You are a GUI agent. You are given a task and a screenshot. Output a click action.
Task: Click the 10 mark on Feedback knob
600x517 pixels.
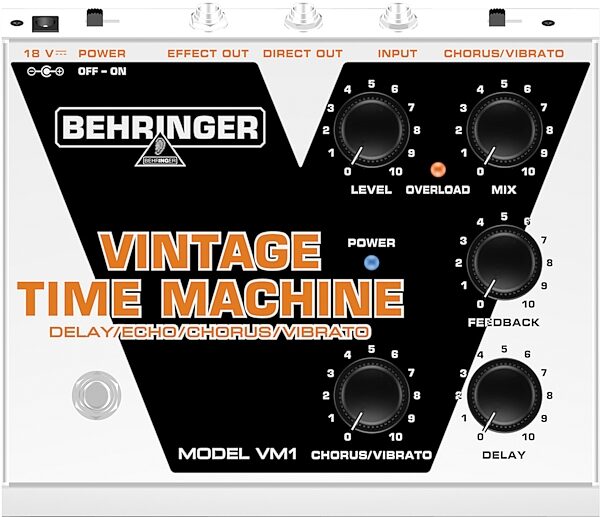[528, 304]
